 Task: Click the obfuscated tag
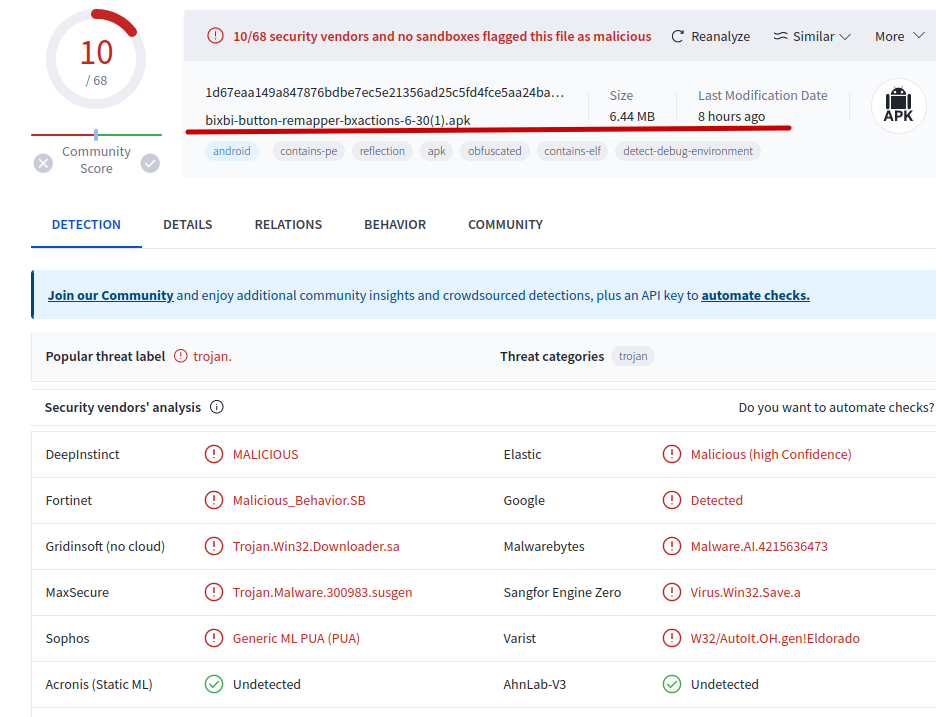pyautogui.click(x=494, y=152)
